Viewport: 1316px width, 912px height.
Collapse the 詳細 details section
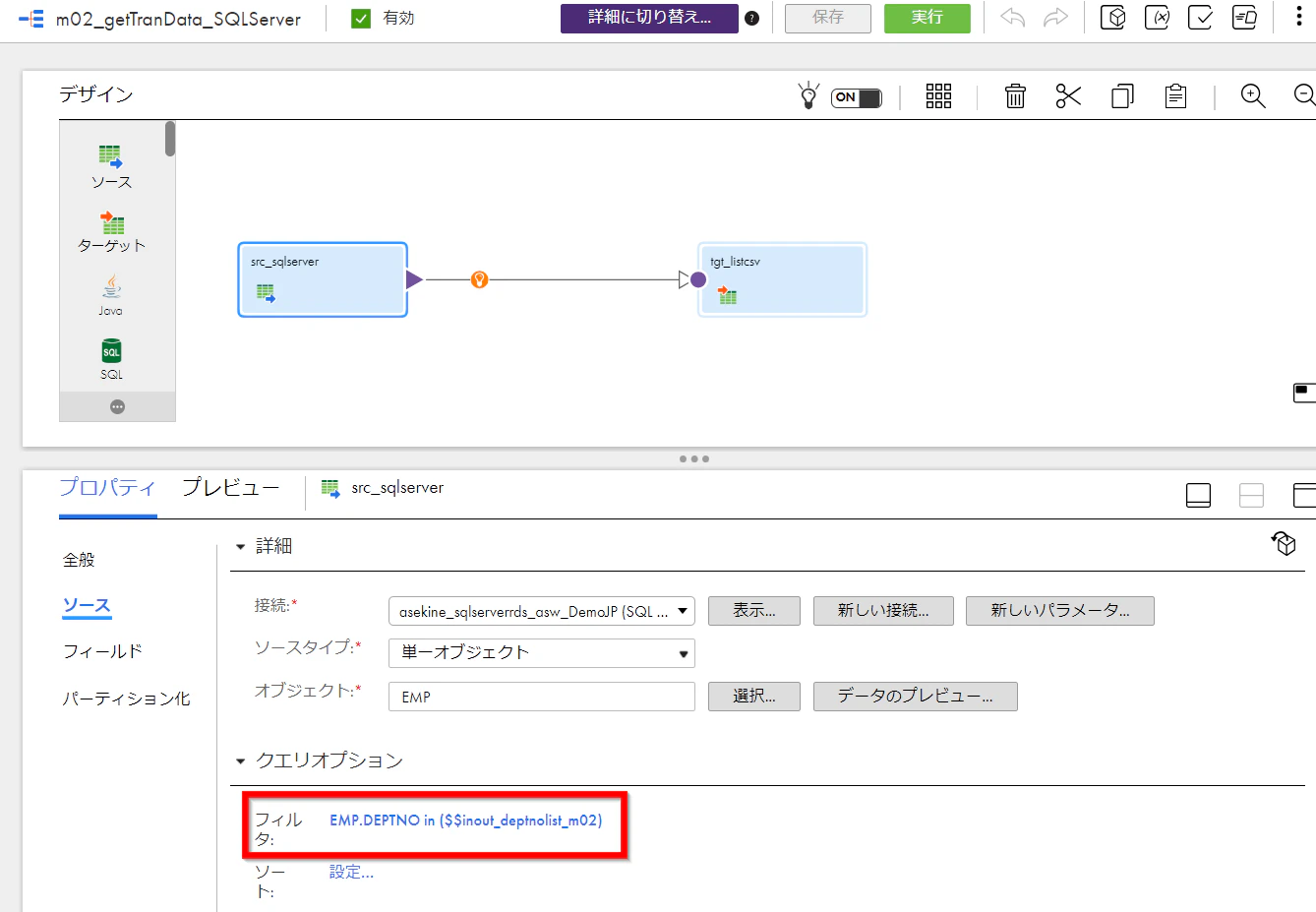240,546
